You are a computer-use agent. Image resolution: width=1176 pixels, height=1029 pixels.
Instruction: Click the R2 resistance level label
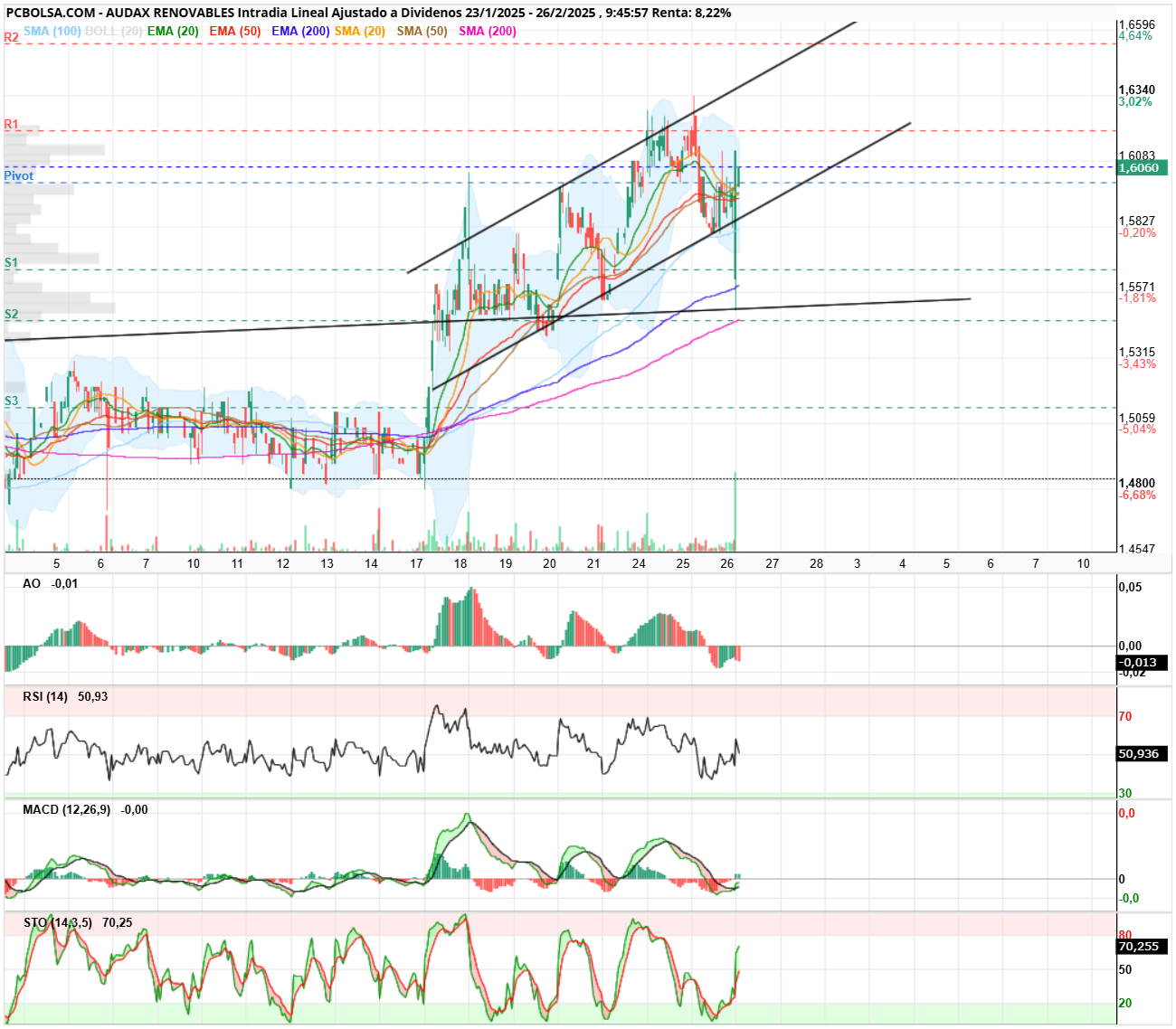12,38
